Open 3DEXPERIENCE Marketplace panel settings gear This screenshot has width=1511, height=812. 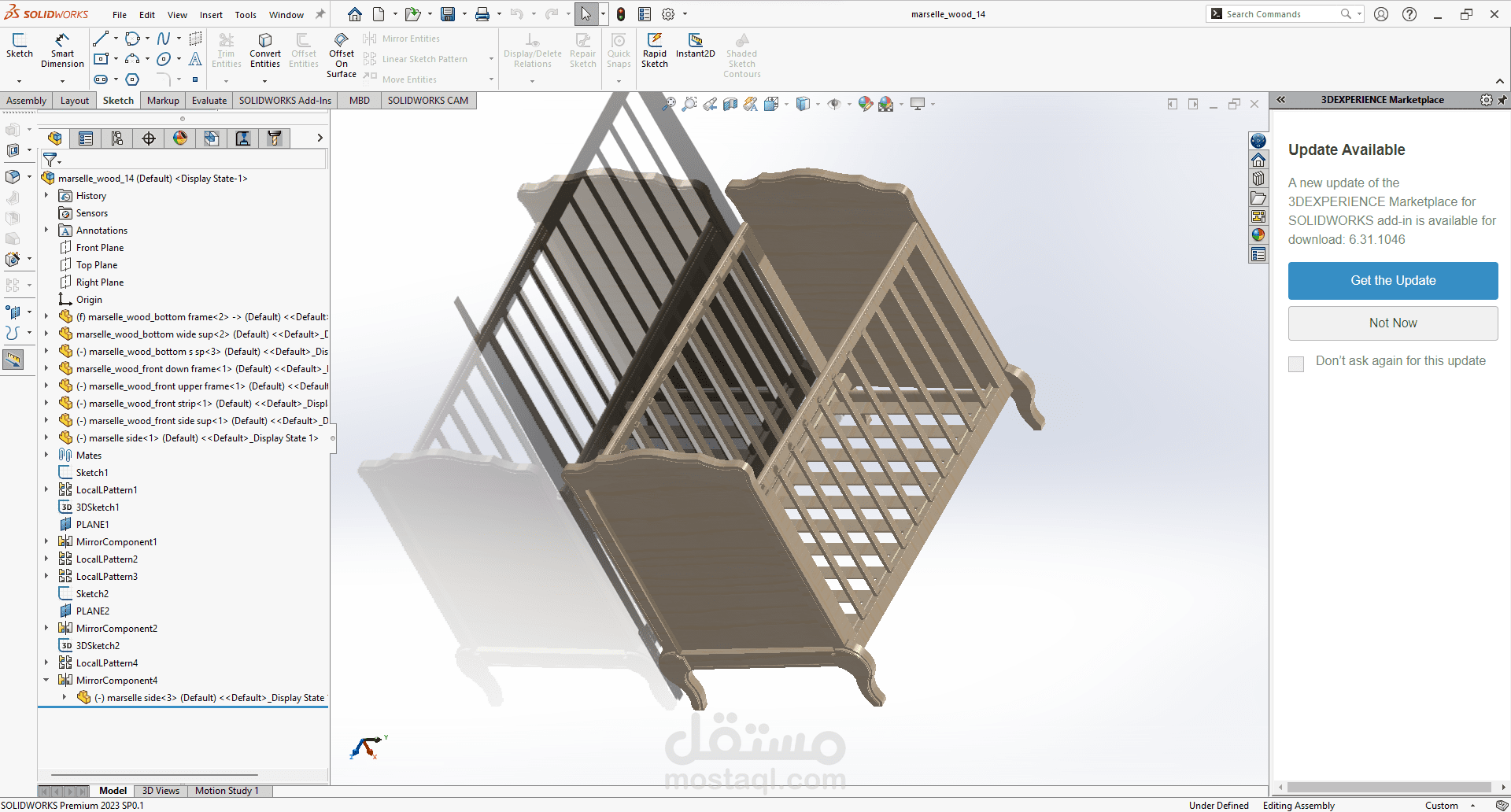1486,100
